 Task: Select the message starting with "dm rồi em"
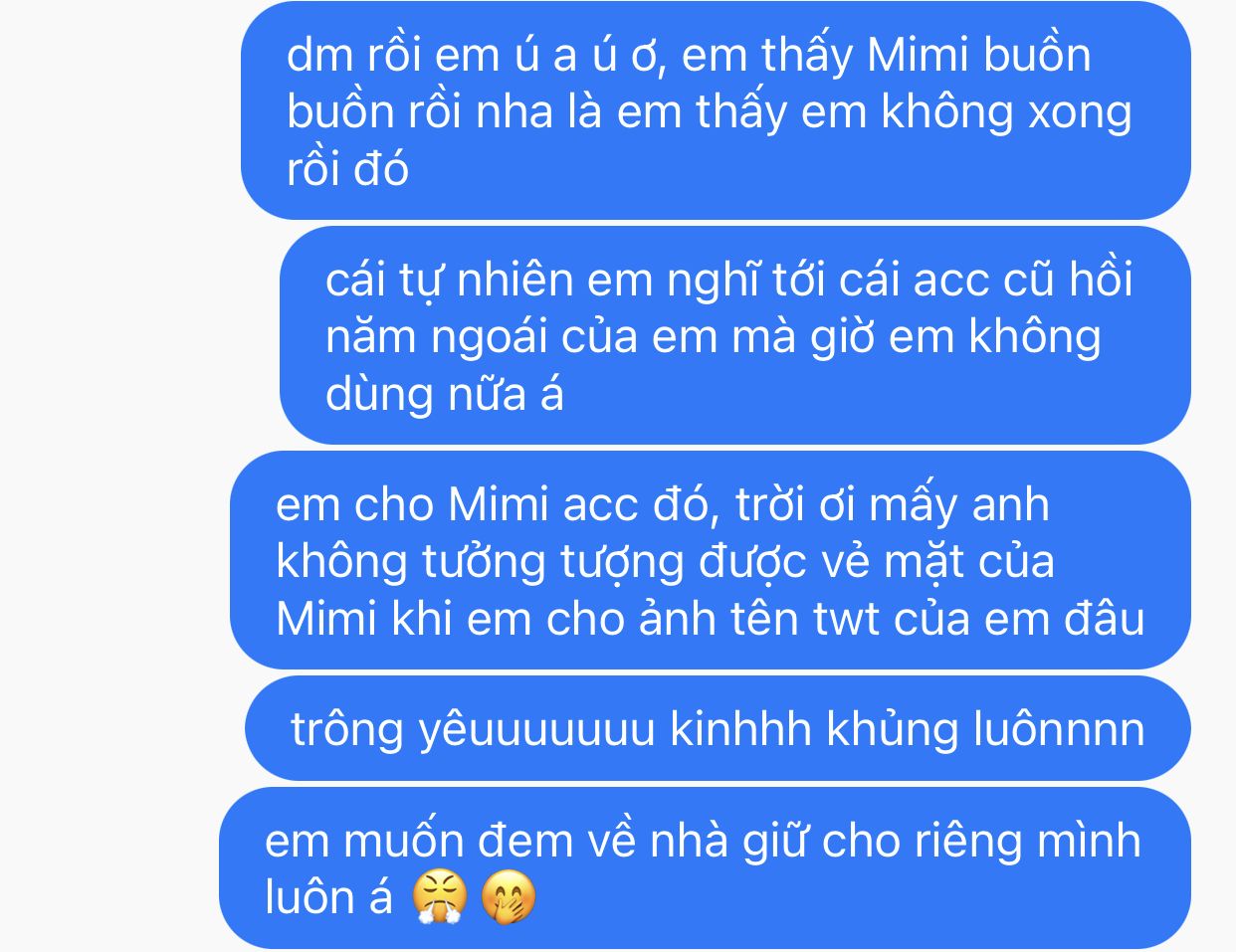716,110
